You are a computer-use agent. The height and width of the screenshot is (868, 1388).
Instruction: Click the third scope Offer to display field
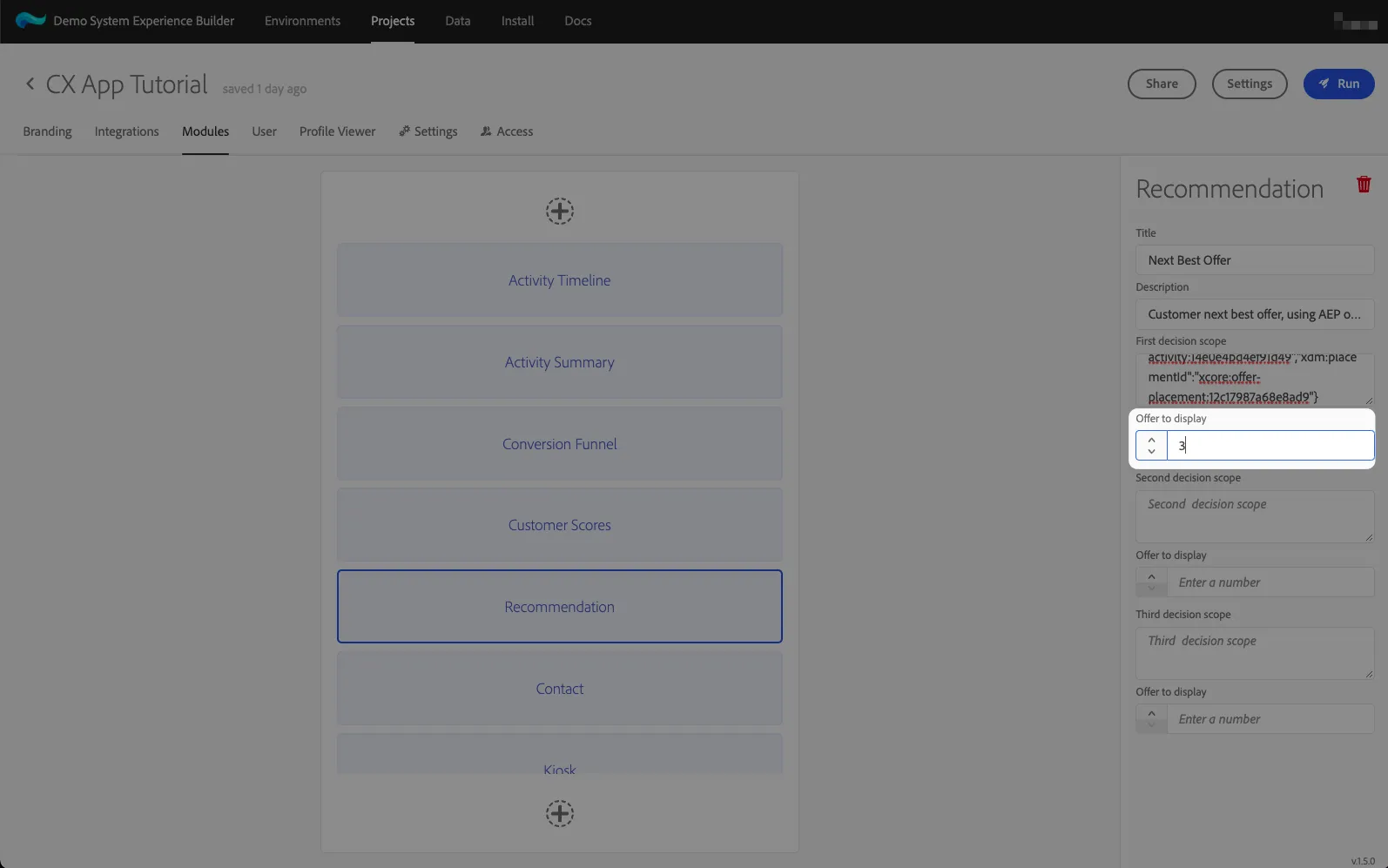coord(1270,719)
